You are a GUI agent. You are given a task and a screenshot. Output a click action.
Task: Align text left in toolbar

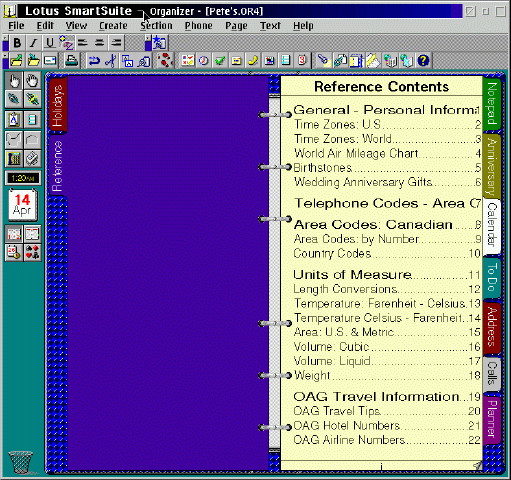[x=82, y=43]
